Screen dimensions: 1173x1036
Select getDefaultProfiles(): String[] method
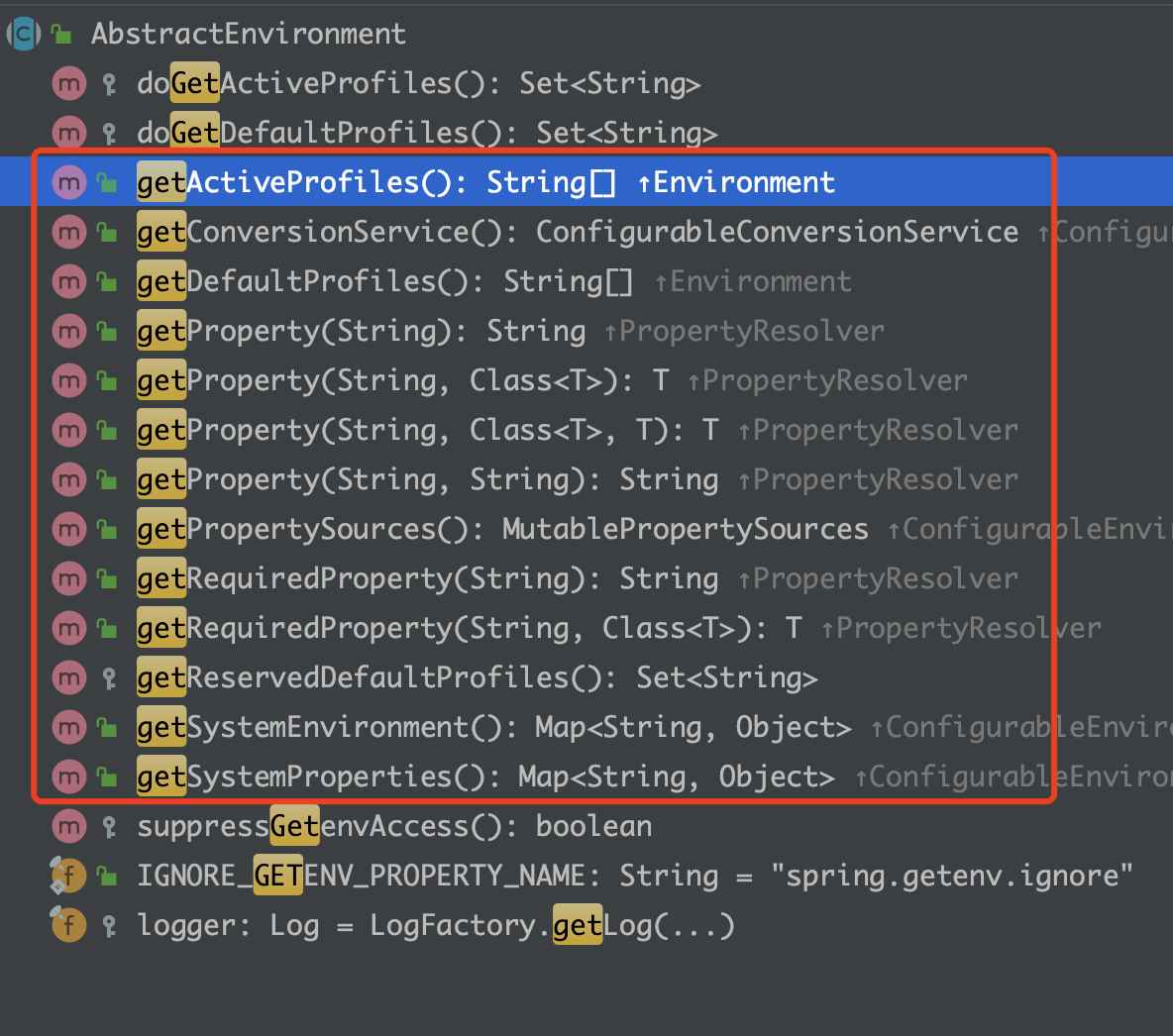384,282
